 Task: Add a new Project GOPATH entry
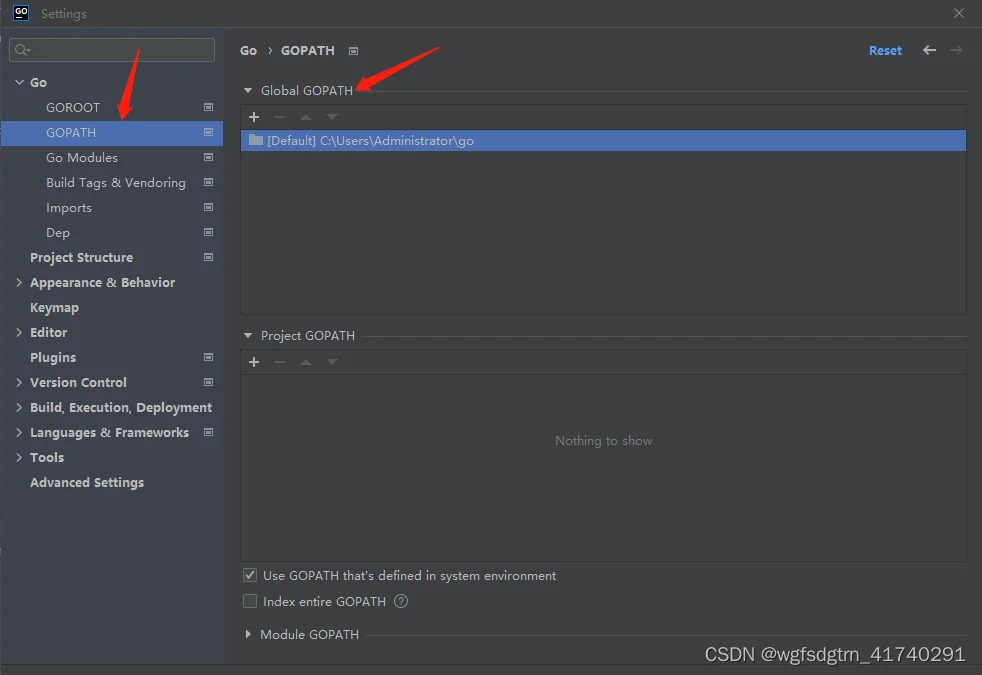point(254,362)
